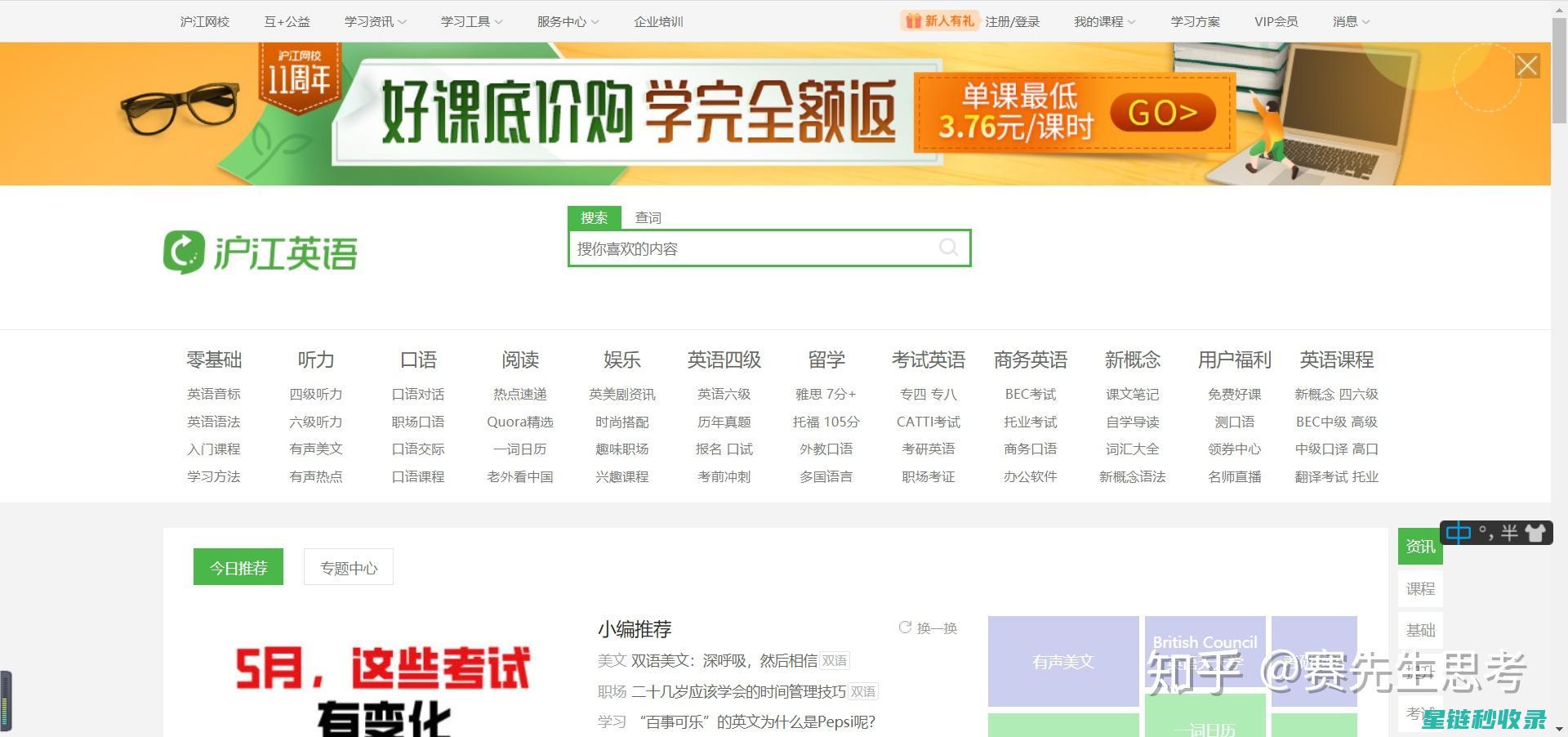
Task: Click the 英语音标 link
Action: tap(214, 394)
